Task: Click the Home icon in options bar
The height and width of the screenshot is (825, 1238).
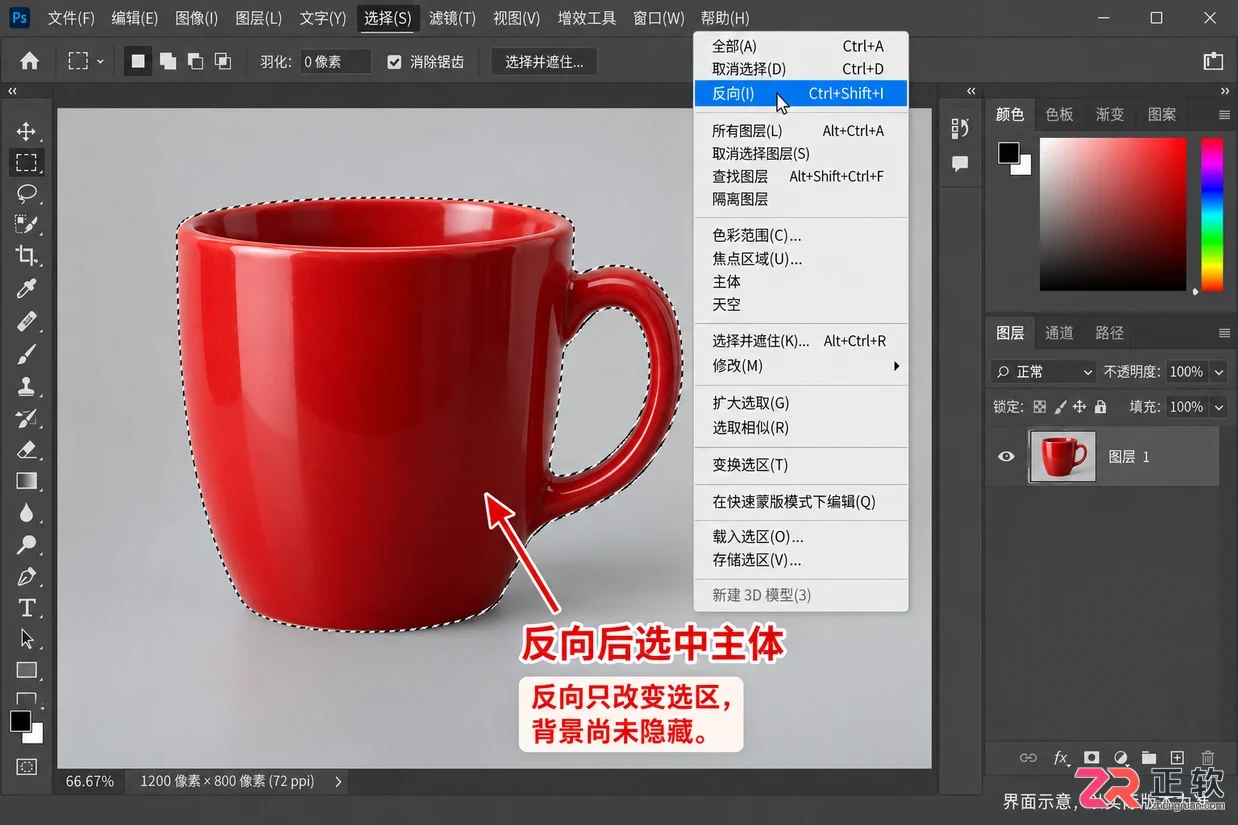Action: coord(30,61)
